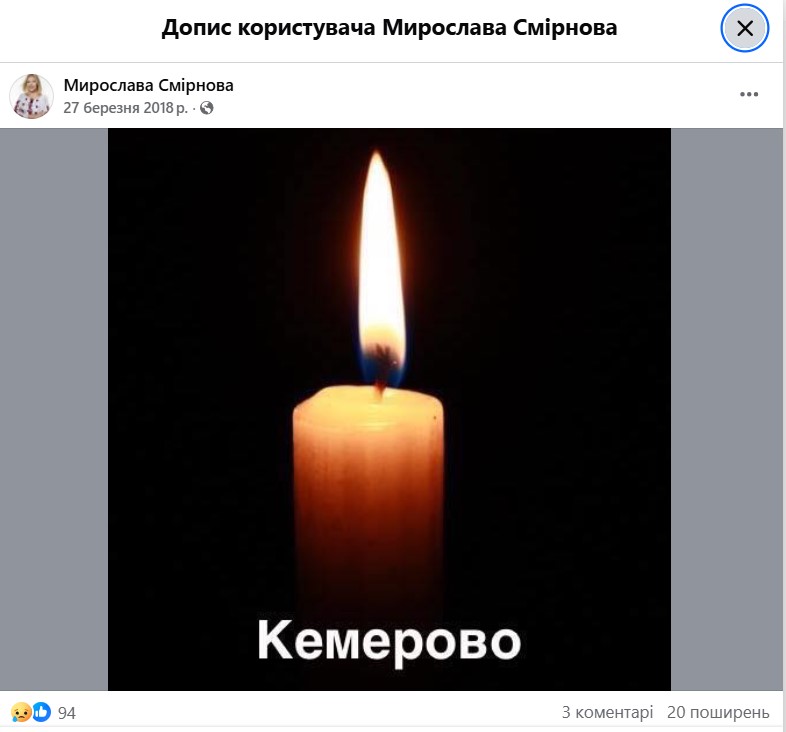View the 20 поширень list
The image size is (786, 732).
[718, 712]
